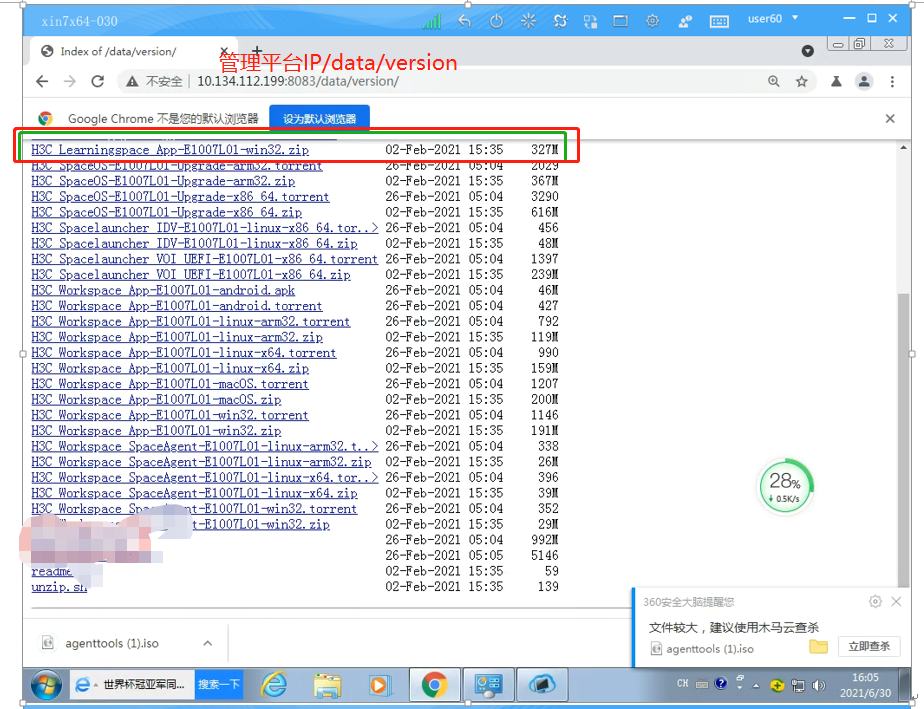Open H3C_Workspace_App win32.torrent link
The width and height of the screenshot is (924, 709).
click(170, 415)
